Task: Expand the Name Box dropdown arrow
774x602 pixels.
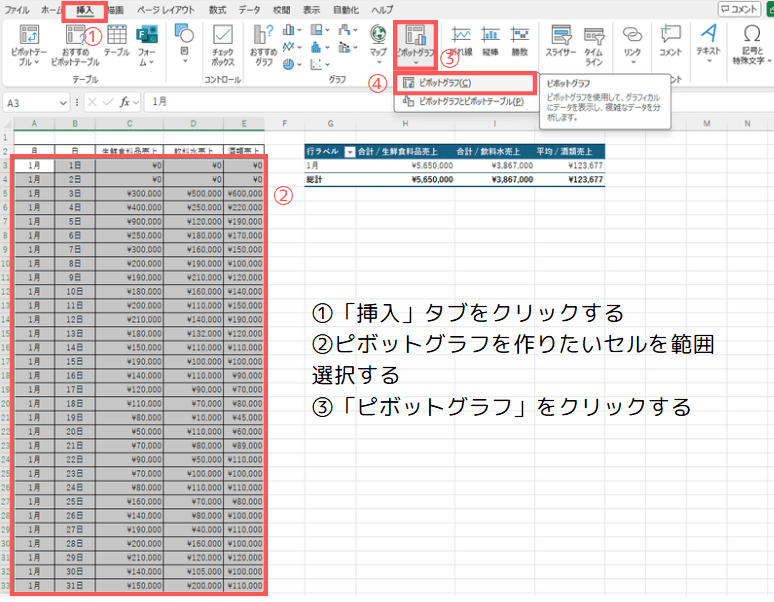Action: coord(63,103)
